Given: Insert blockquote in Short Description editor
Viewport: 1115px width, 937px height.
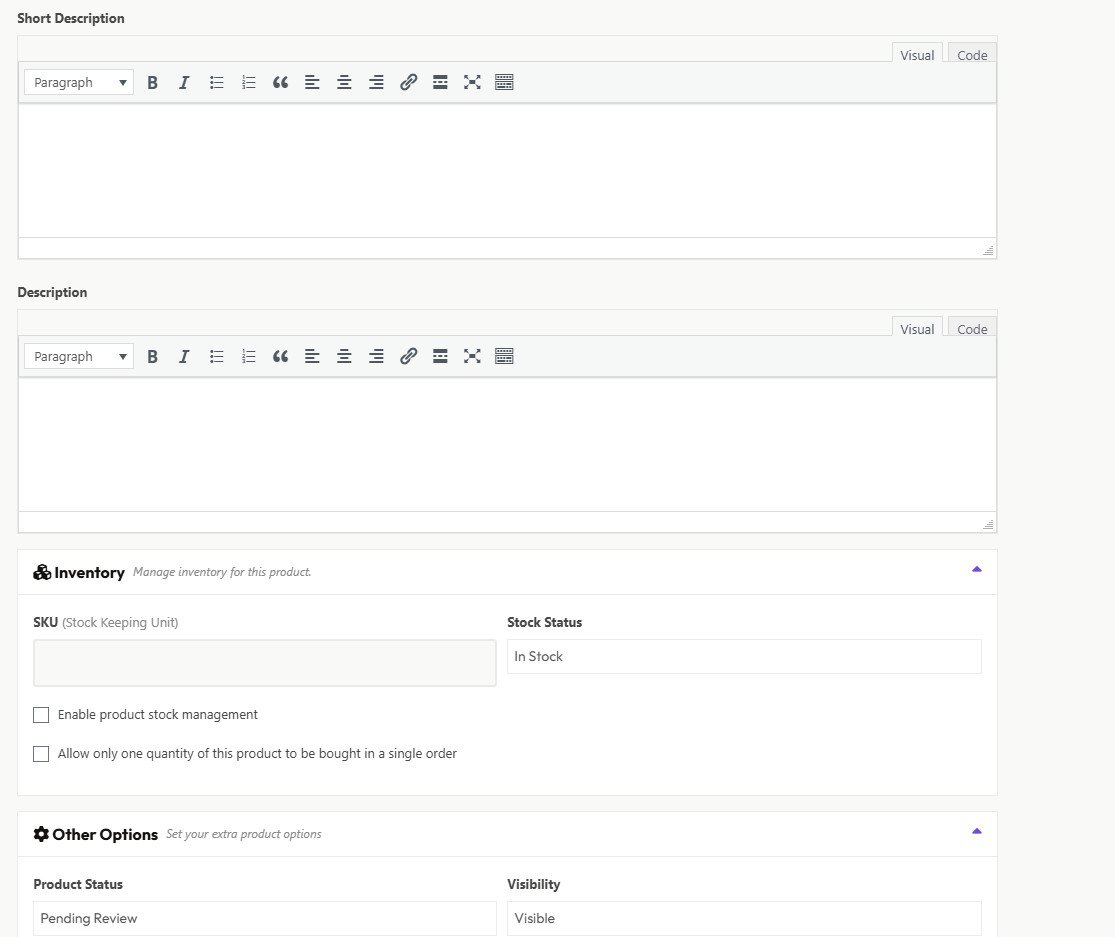Looking at the screenshot, I should pyautogui.click(x=280, y=83).
